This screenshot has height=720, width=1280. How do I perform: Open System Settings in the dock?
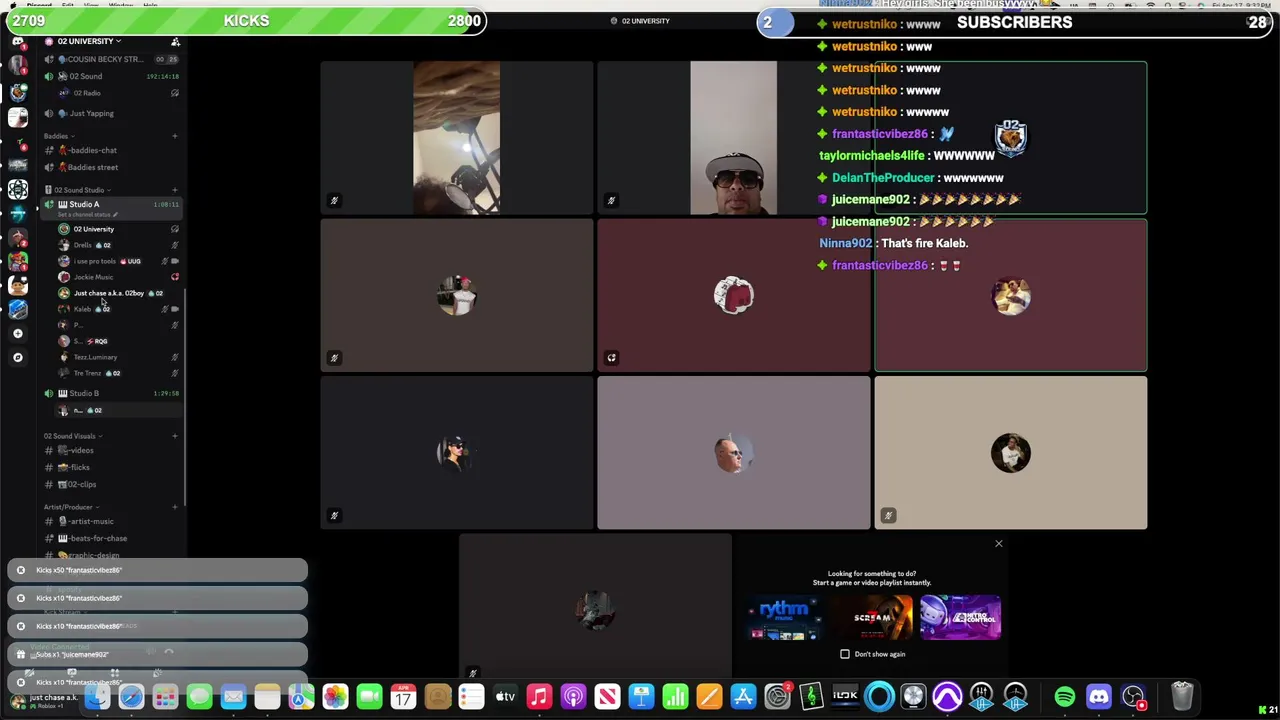coord(777,697)
